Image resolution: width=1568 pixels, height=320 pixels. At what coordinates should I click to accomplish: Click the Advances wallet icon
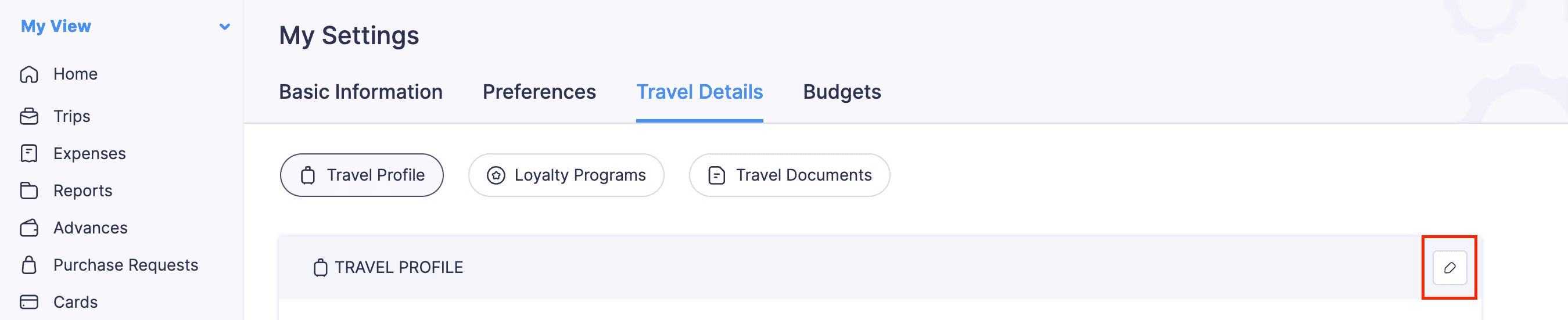28,228
